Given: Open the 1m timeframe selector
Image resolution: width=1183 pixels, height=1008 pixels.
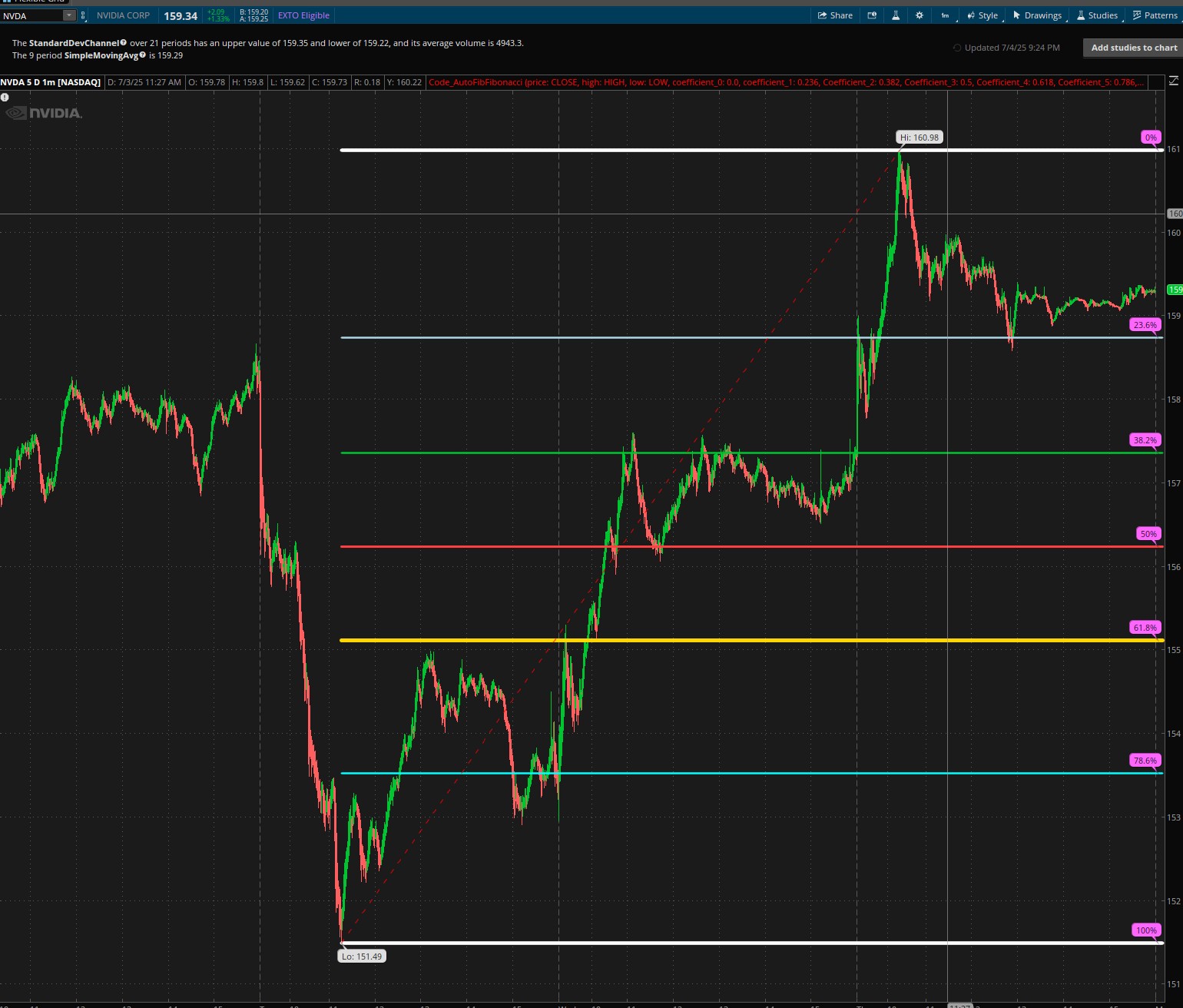Looking at the screenshot, I should click(x=945, y=15).
